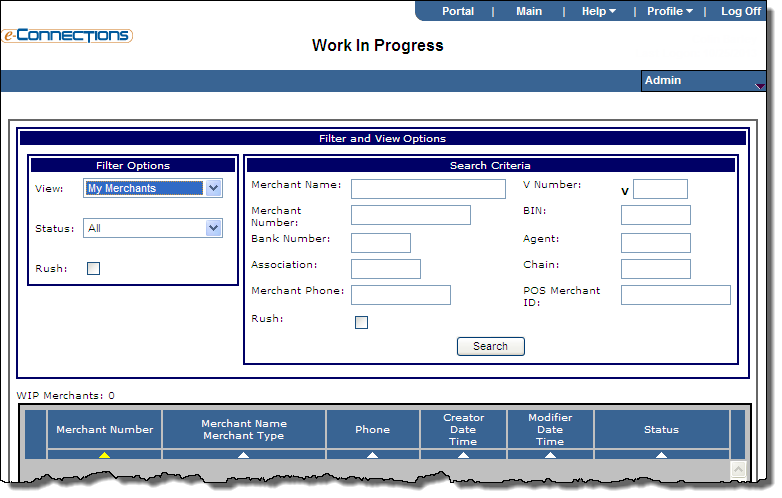Click the Search button
The height and width of the screenshot is (498, 782).
(x=490, y=346)
